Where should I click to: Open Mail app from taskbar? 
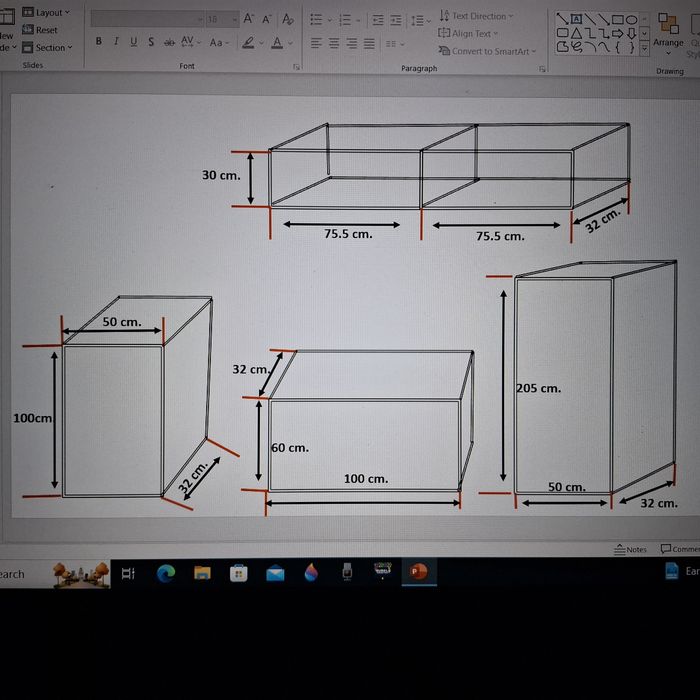point(275,573)
